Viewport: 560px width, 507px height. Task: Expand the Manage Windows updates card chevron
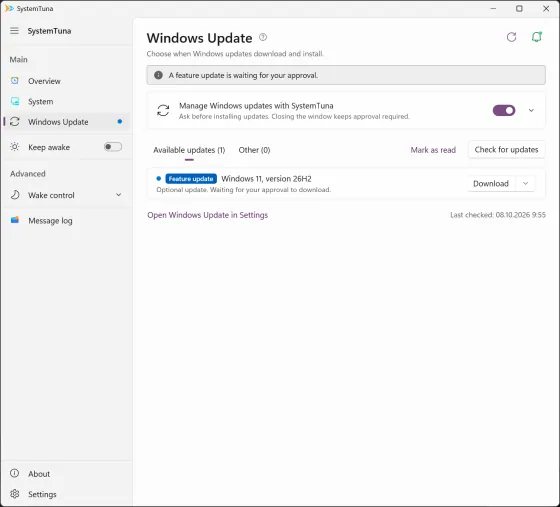531,110
